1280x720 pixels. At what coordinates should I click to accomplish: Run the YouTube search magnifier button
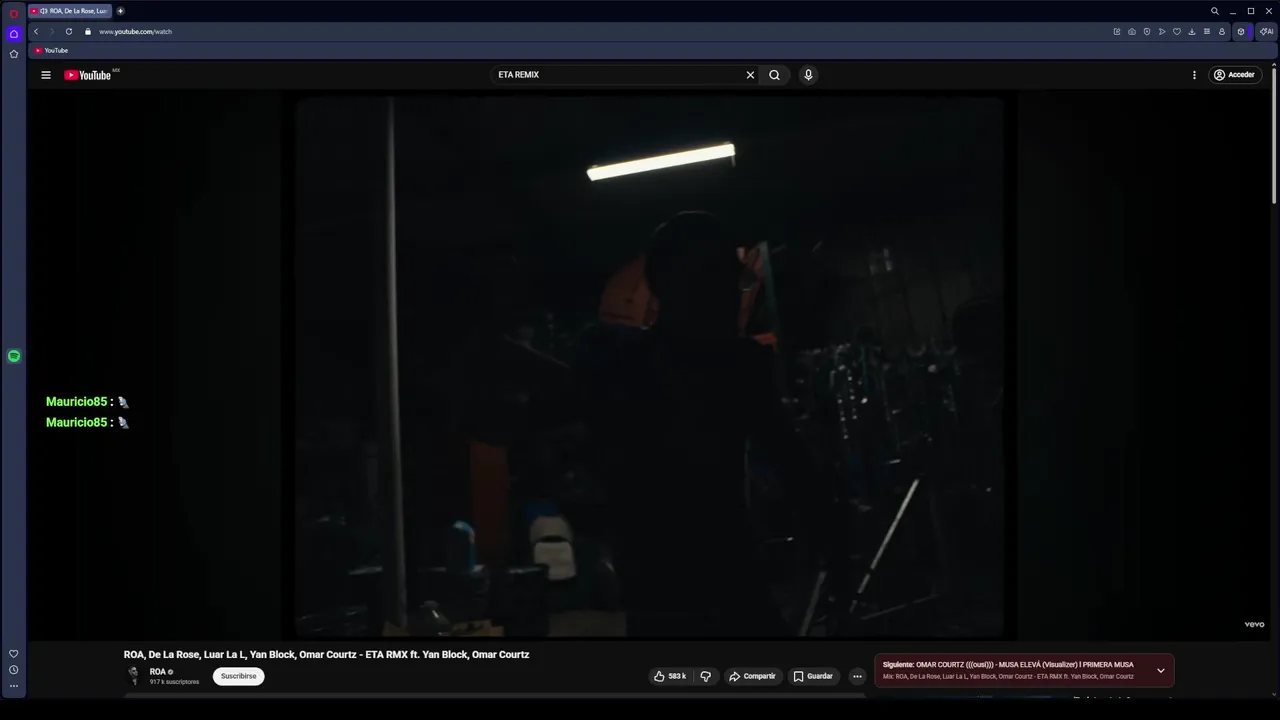(774, 75)
